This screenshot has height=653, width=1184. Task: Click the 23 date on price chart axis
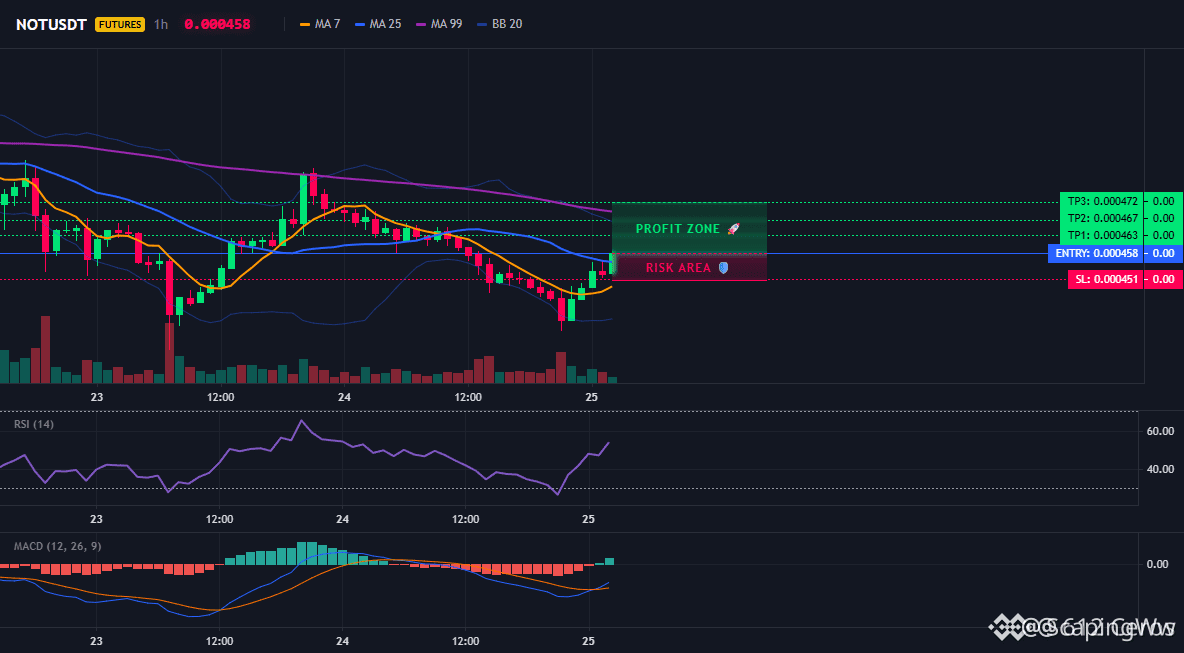tap(97, 397)
